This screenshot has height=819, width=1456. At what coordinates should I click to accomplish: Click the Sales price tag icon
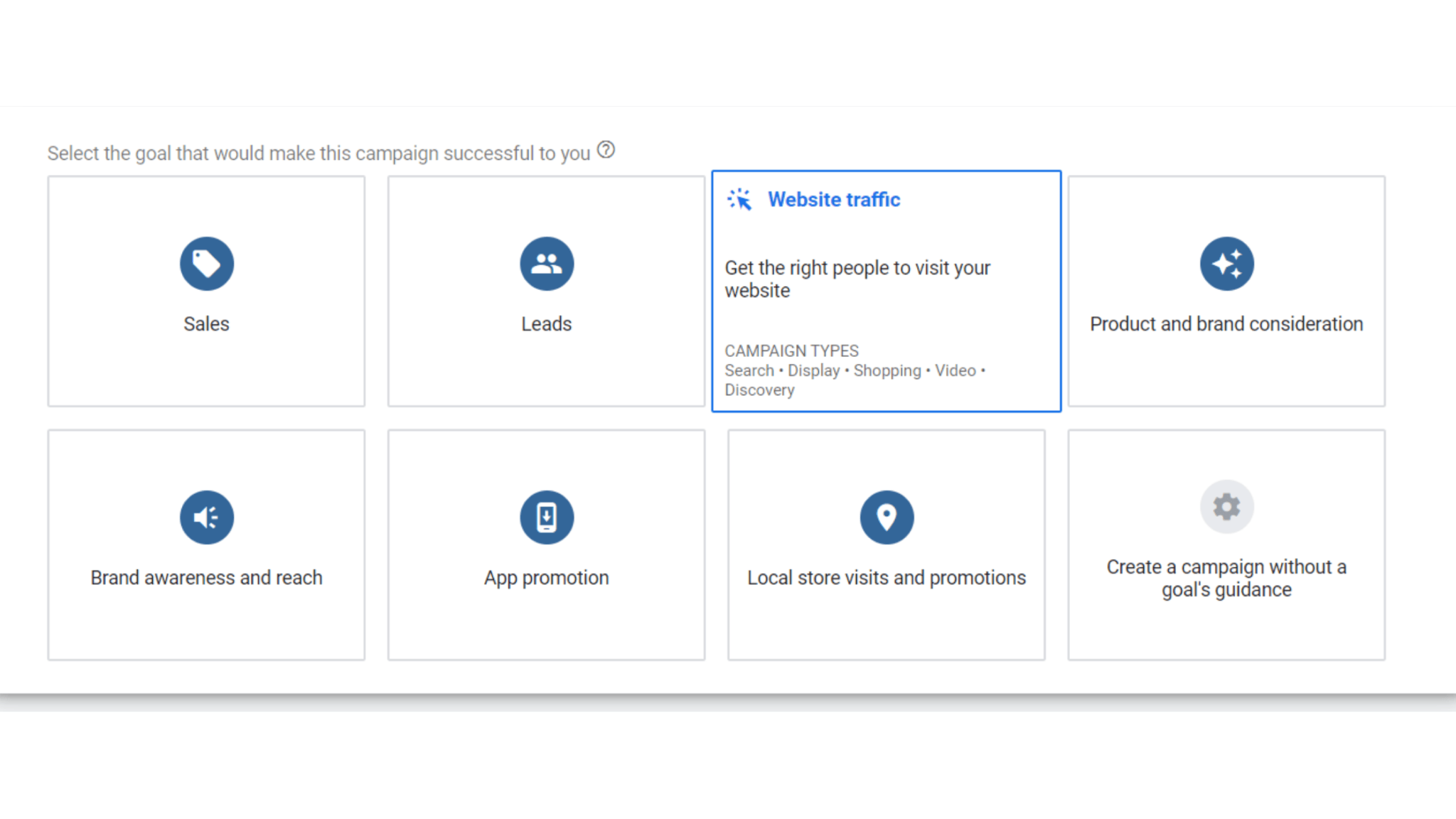(206, 264)
